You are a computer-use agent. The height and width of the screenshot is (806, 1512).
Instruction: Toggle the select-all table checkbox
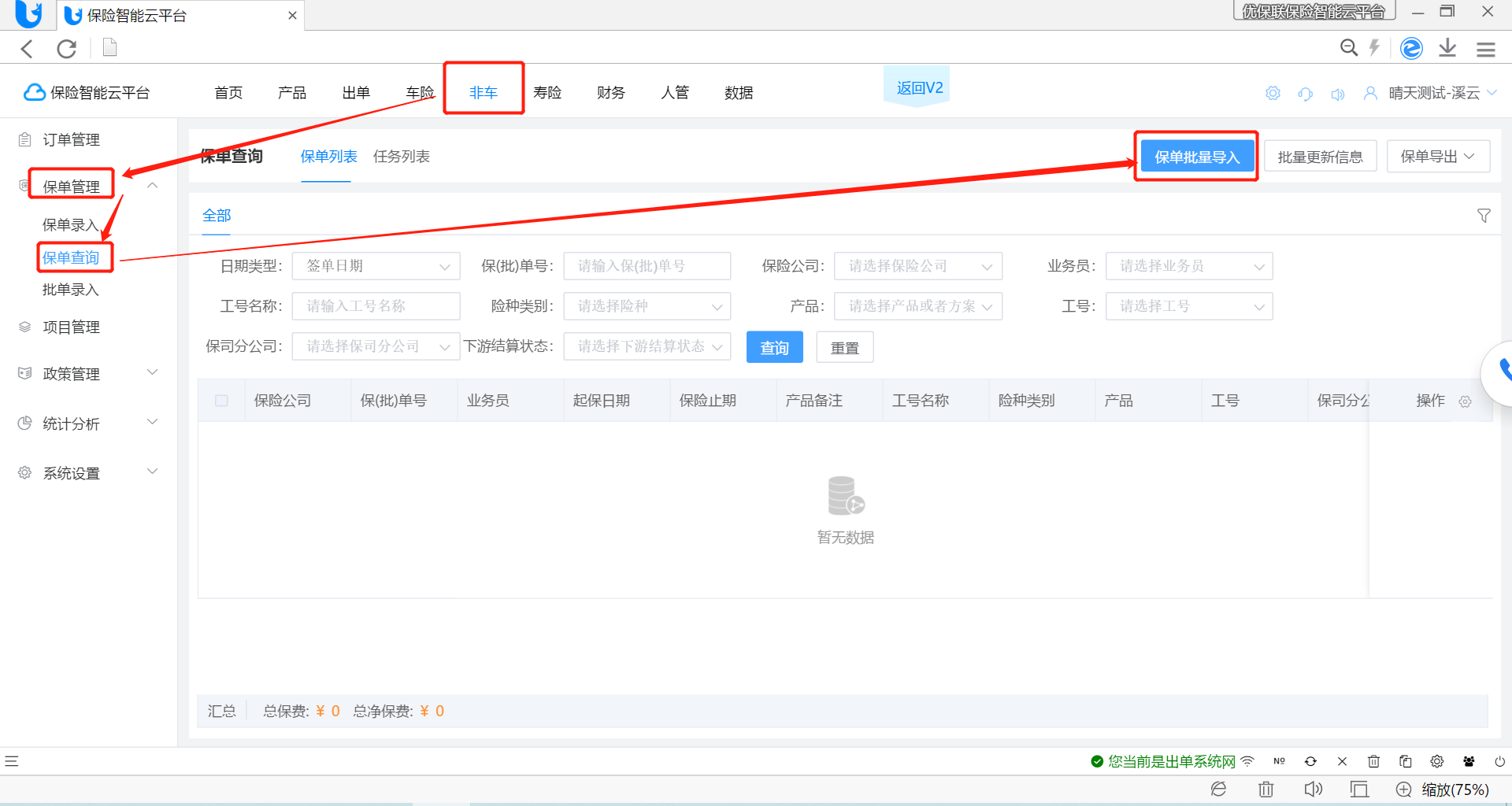[221, 401]
